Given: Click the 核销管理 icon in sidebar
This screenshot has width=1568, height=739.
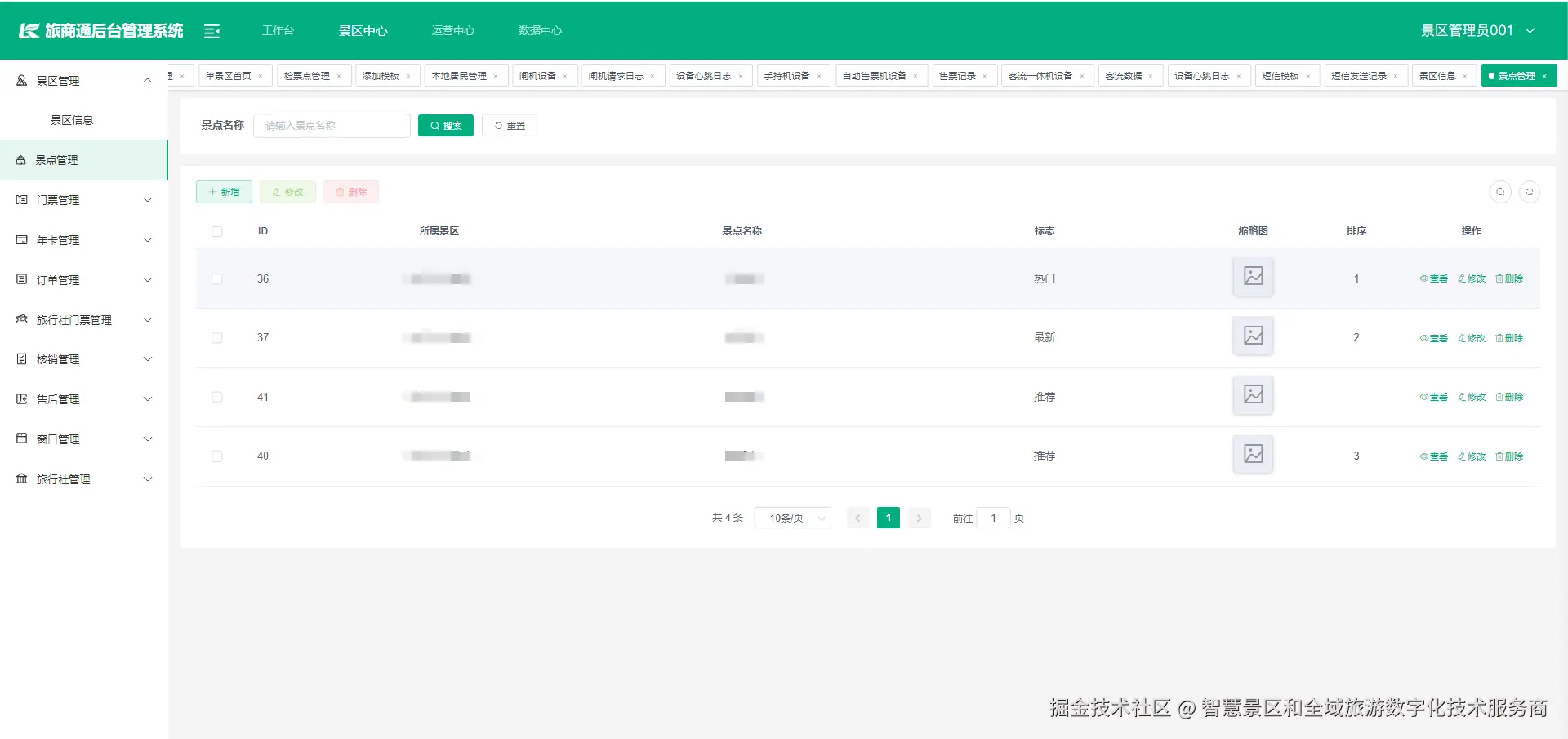Looking at the screenshot, I should (x=22, y=359).
